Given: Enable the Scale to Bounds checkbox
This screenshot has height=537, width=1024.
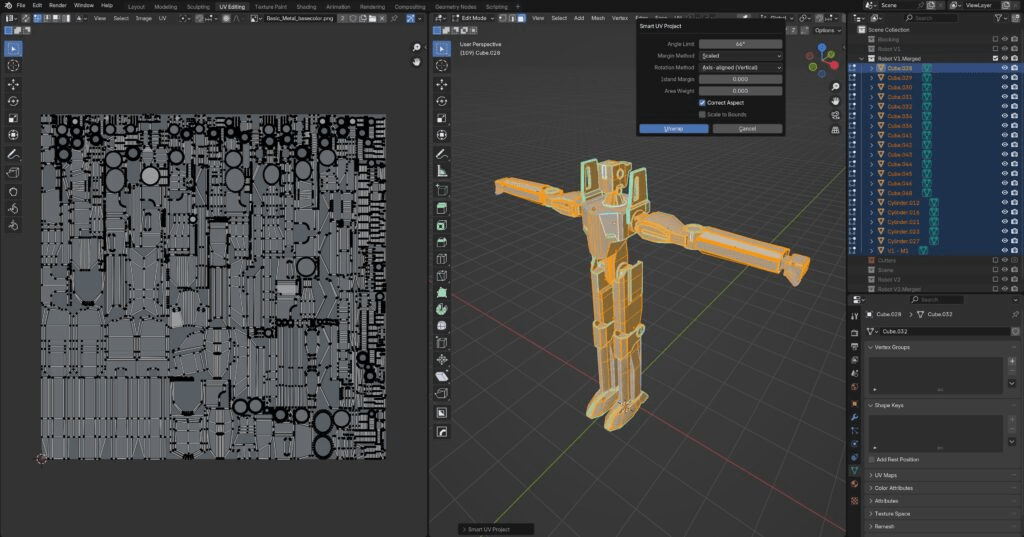Looking at the screenshot, I should tap(702, 114).
